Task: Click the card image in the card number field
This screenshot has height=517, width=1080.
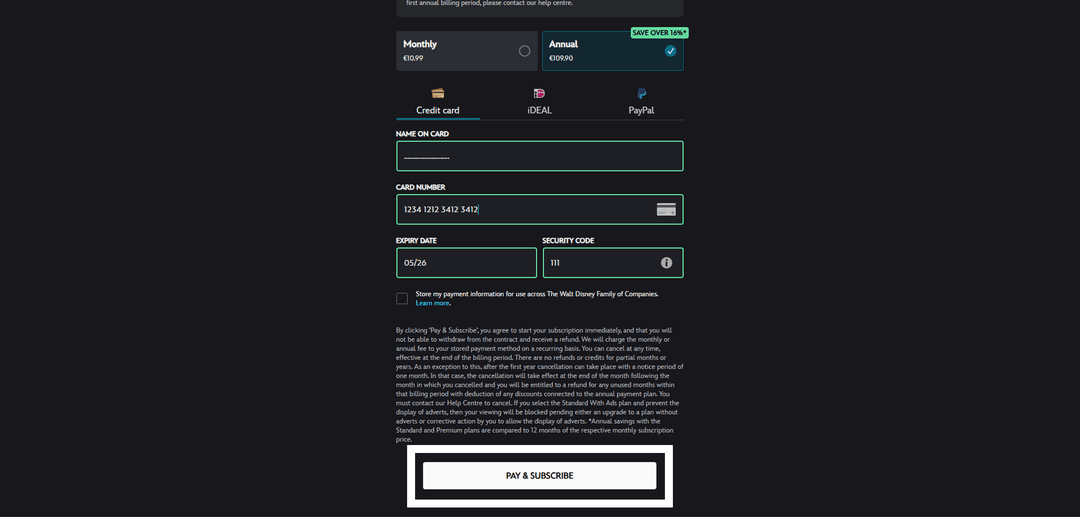Action: pos(666,209)
